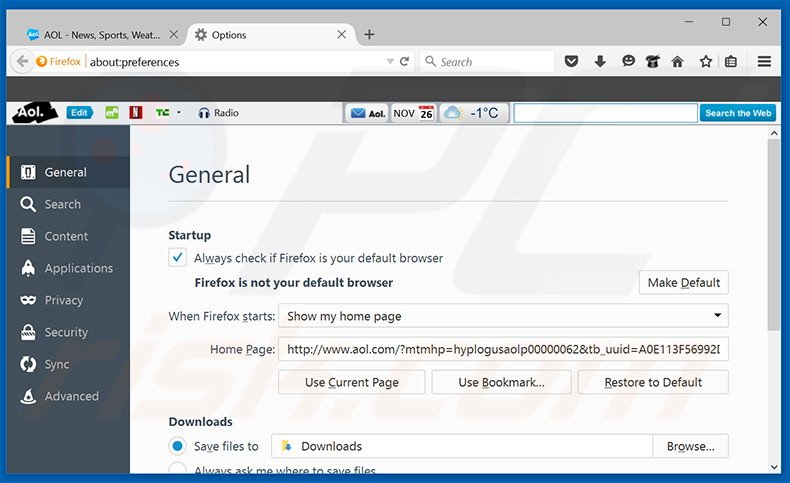
Task: Click Search the Web button
Action: point(738,113)
